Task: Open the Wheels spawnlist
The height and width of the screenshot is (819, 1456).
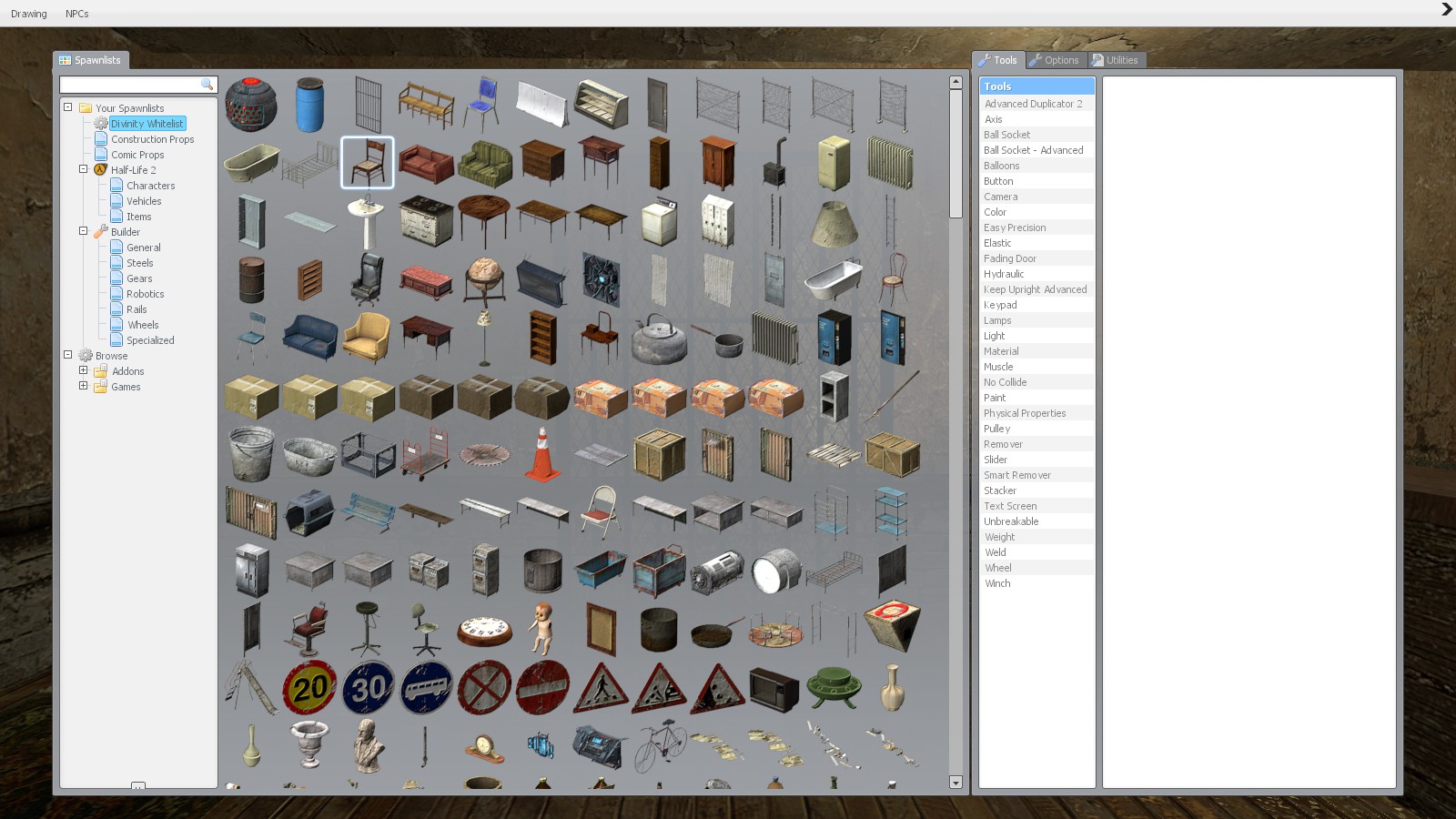Action: coord(142,325)
